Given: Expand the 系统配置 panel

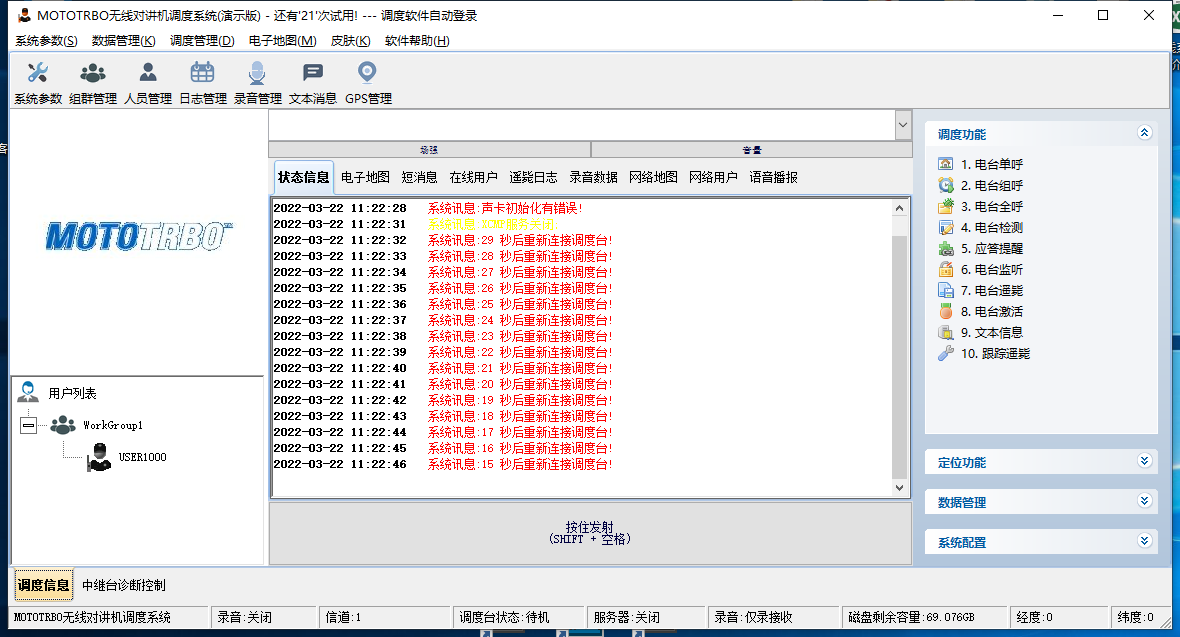Looking at the screenshot, I should (1145, 541).
